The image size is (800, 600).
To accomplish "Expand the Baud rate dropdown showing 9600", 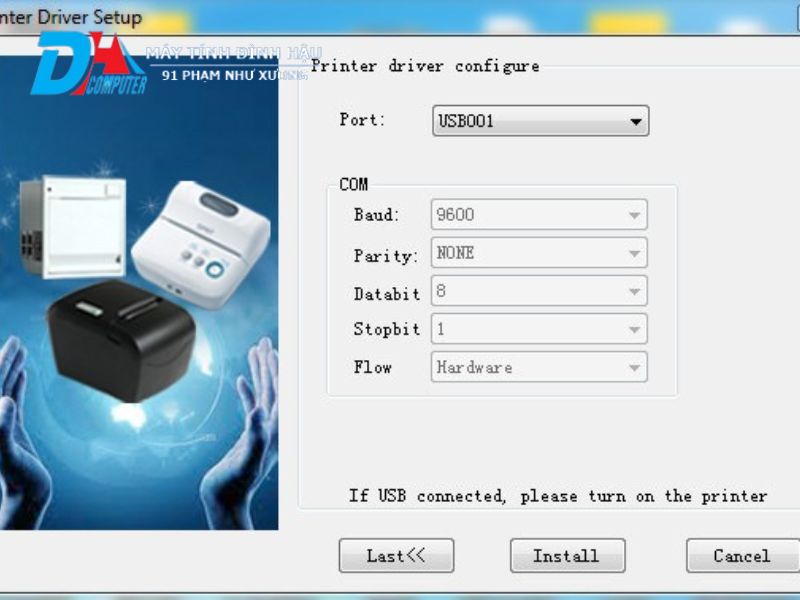I will [x=539, y=214].
